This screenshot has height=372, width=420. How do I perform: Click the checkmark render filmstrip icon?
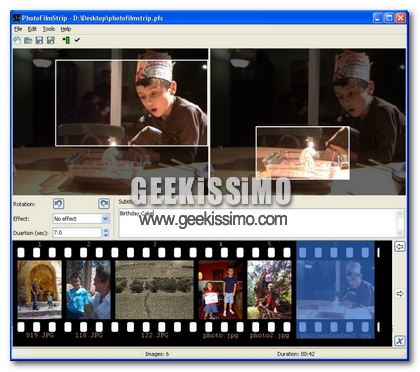tap(77, 40)
